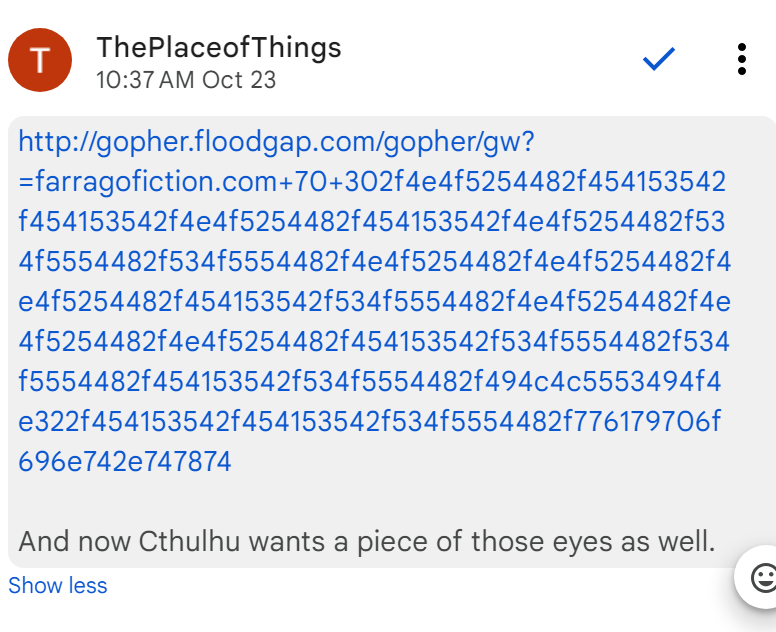Collapse the comment with Show less
The height and width of the screenshot is (632, 776).
tap(57, 586)
